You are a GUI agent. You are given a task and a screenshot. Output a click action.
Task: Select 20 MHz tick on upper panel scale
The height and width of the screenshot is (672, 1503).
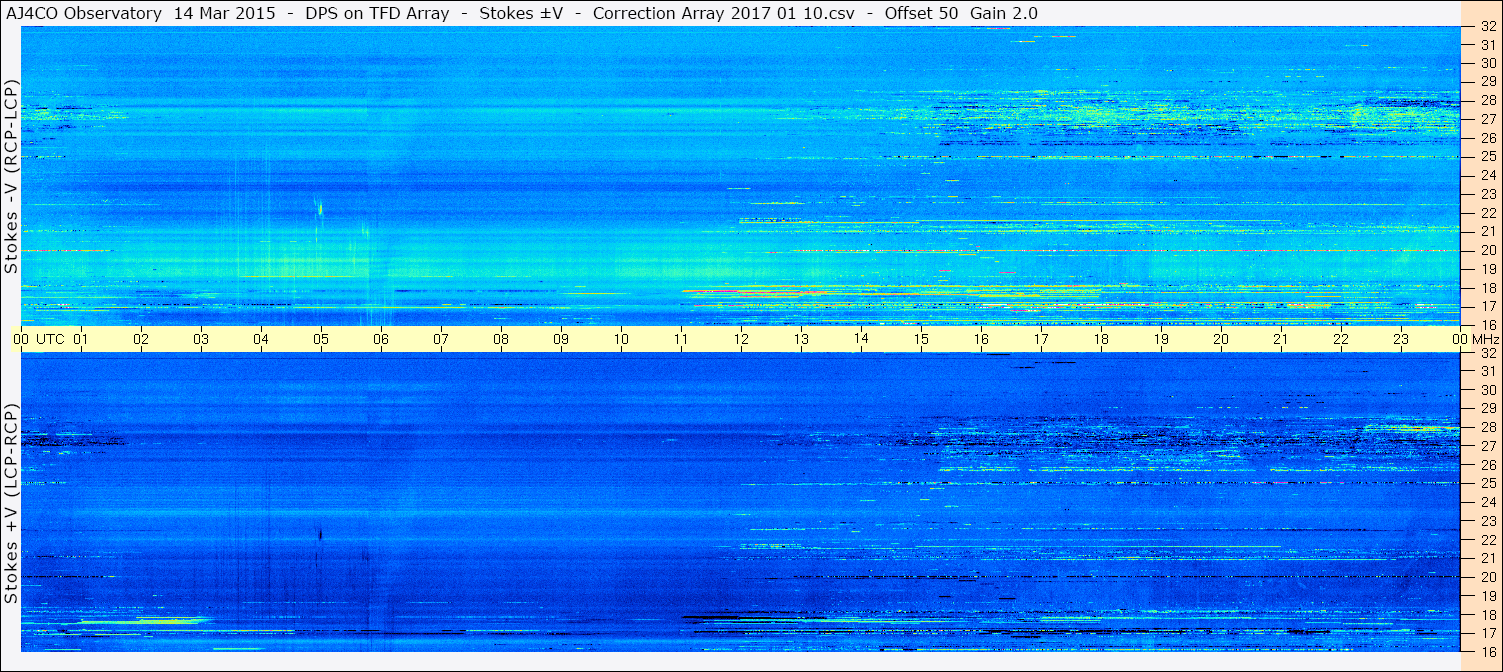(x=1488, y=250)
